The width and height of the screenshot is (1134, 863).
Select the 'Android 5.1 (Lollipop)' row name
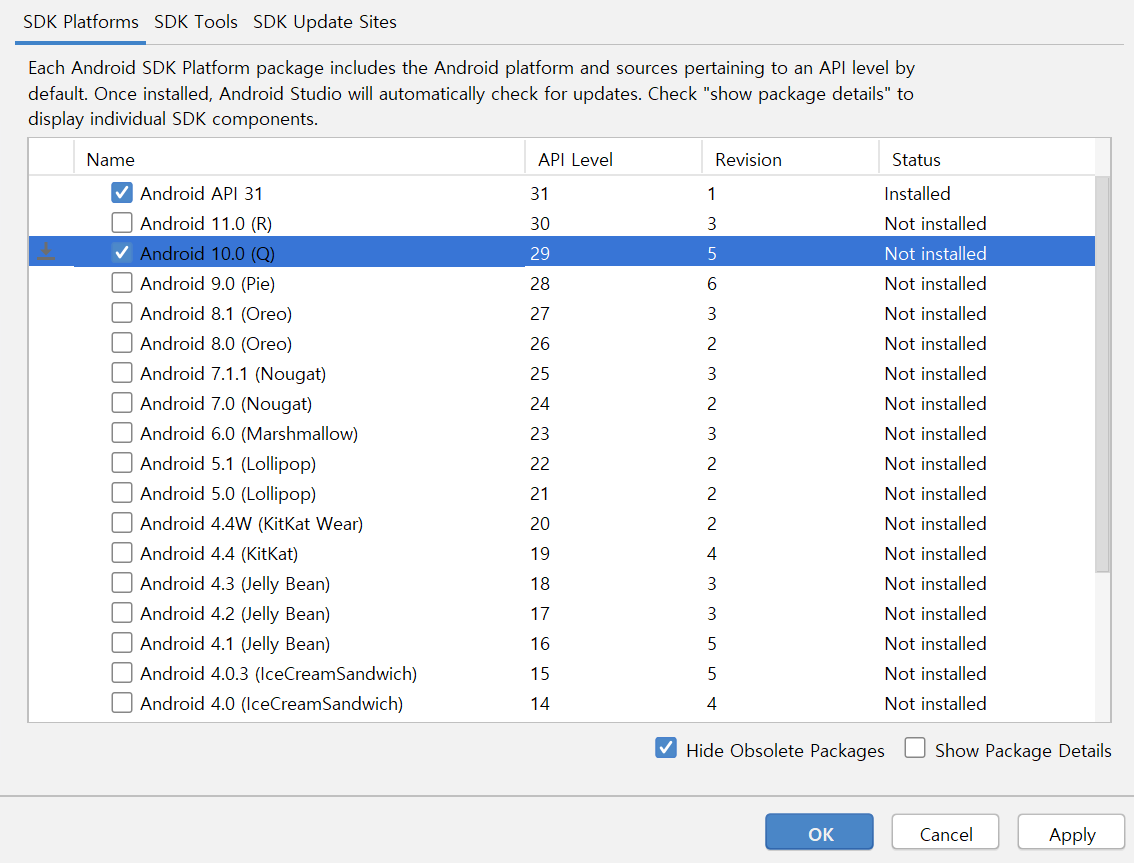coord(228,464)
